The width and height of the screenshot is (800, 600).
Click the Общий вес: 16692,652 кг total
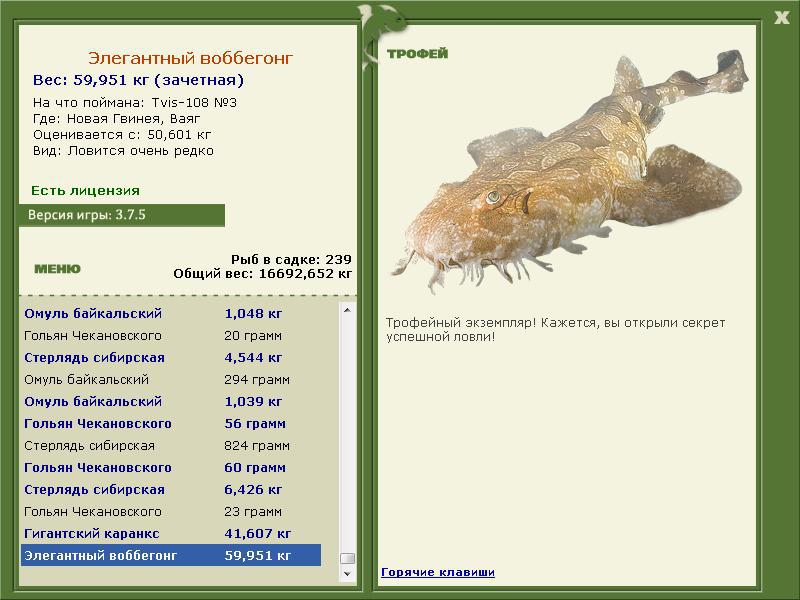click(x=263, y=274)
